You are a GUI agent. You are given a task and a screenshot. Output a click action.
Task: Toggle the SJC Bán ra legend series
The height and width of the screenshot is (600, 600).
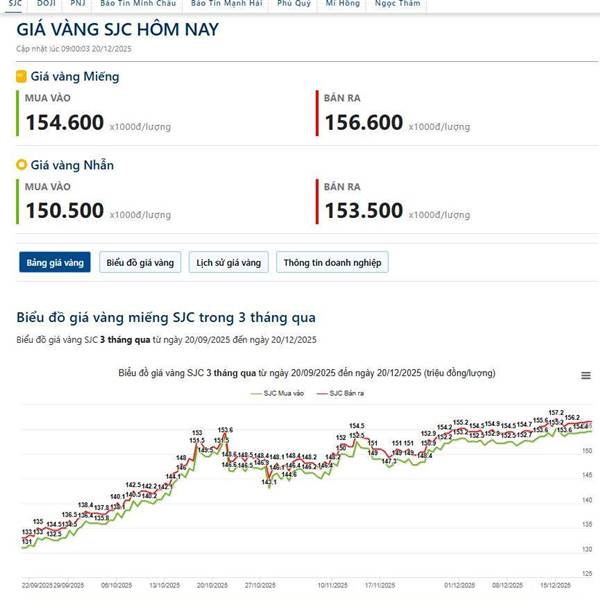pos(339,393)
